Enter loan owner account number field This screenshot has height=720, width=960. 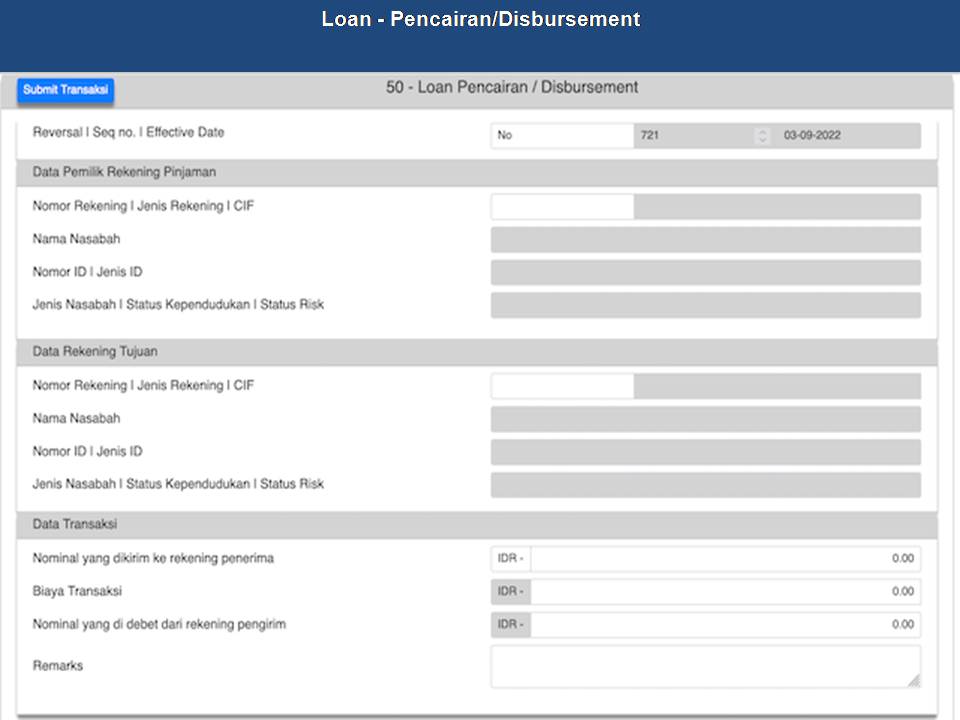point(562,207)
